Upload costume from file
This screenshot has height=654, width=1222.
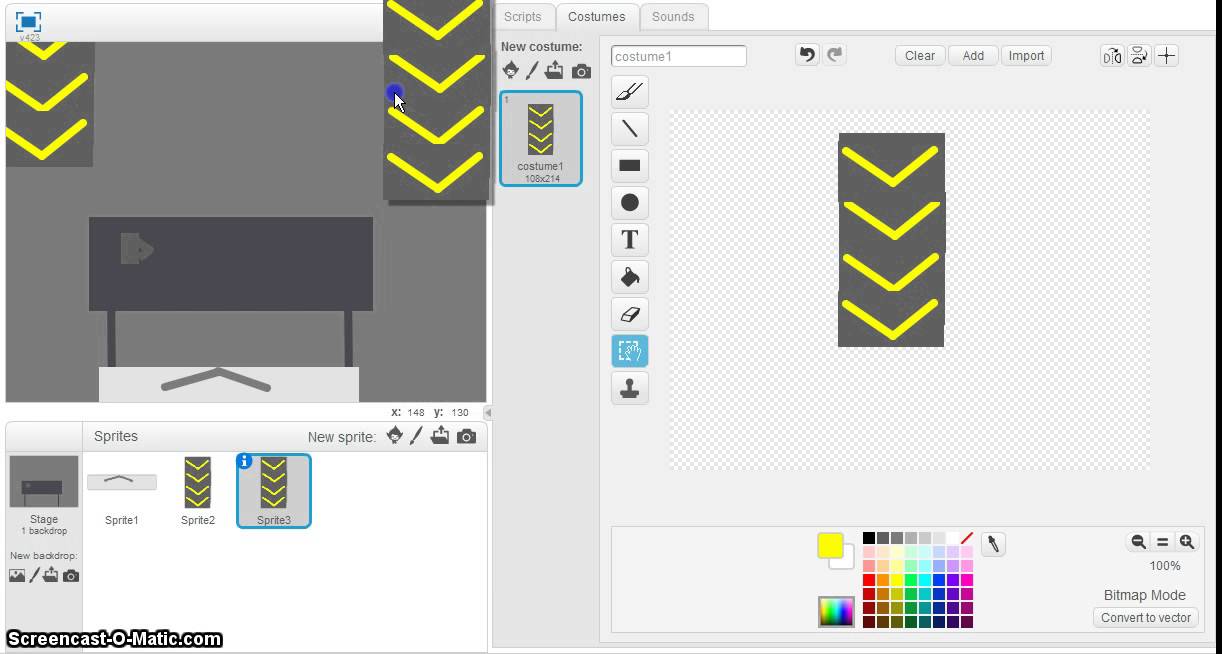click(555, 70)
